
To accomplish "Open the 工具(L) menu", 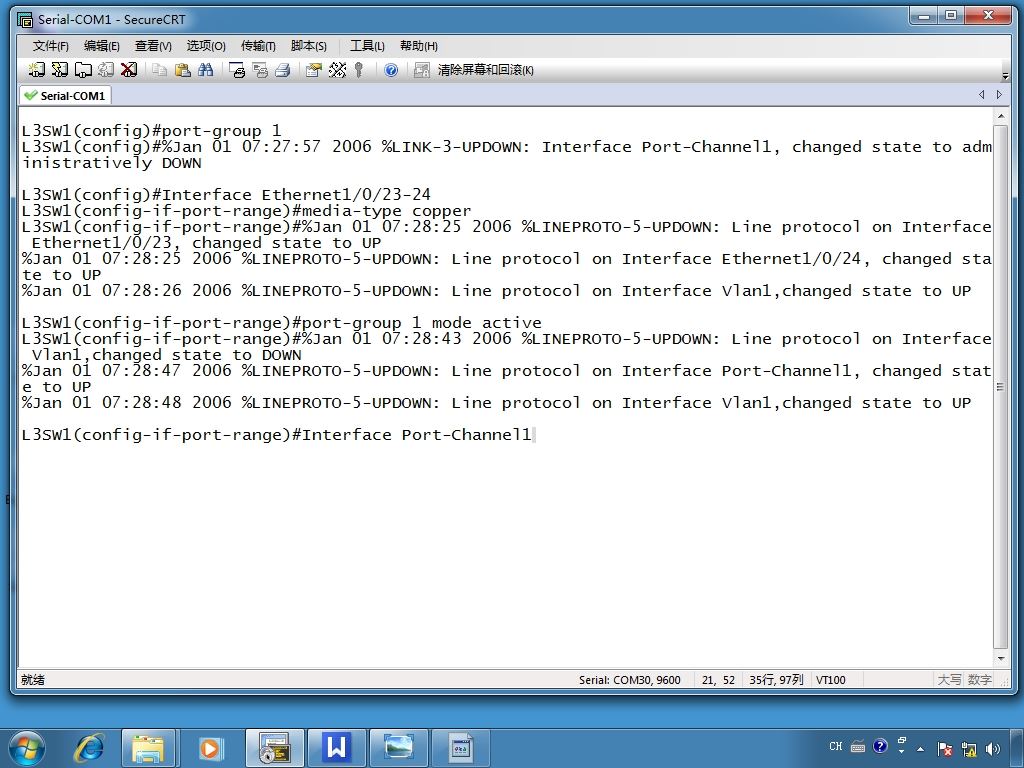I will [x=367, y=46].
